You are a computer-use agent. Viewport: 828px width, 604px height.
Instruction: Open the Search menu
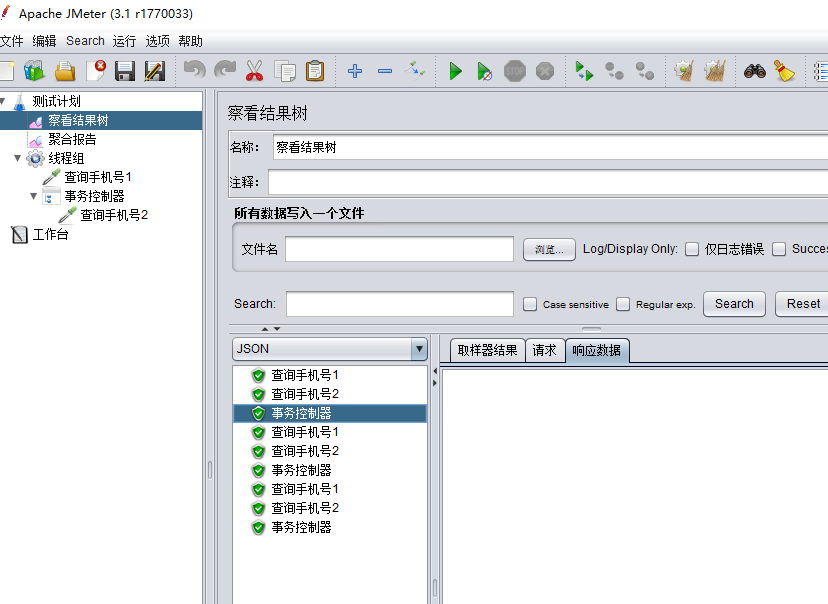(x=85, y=41)
